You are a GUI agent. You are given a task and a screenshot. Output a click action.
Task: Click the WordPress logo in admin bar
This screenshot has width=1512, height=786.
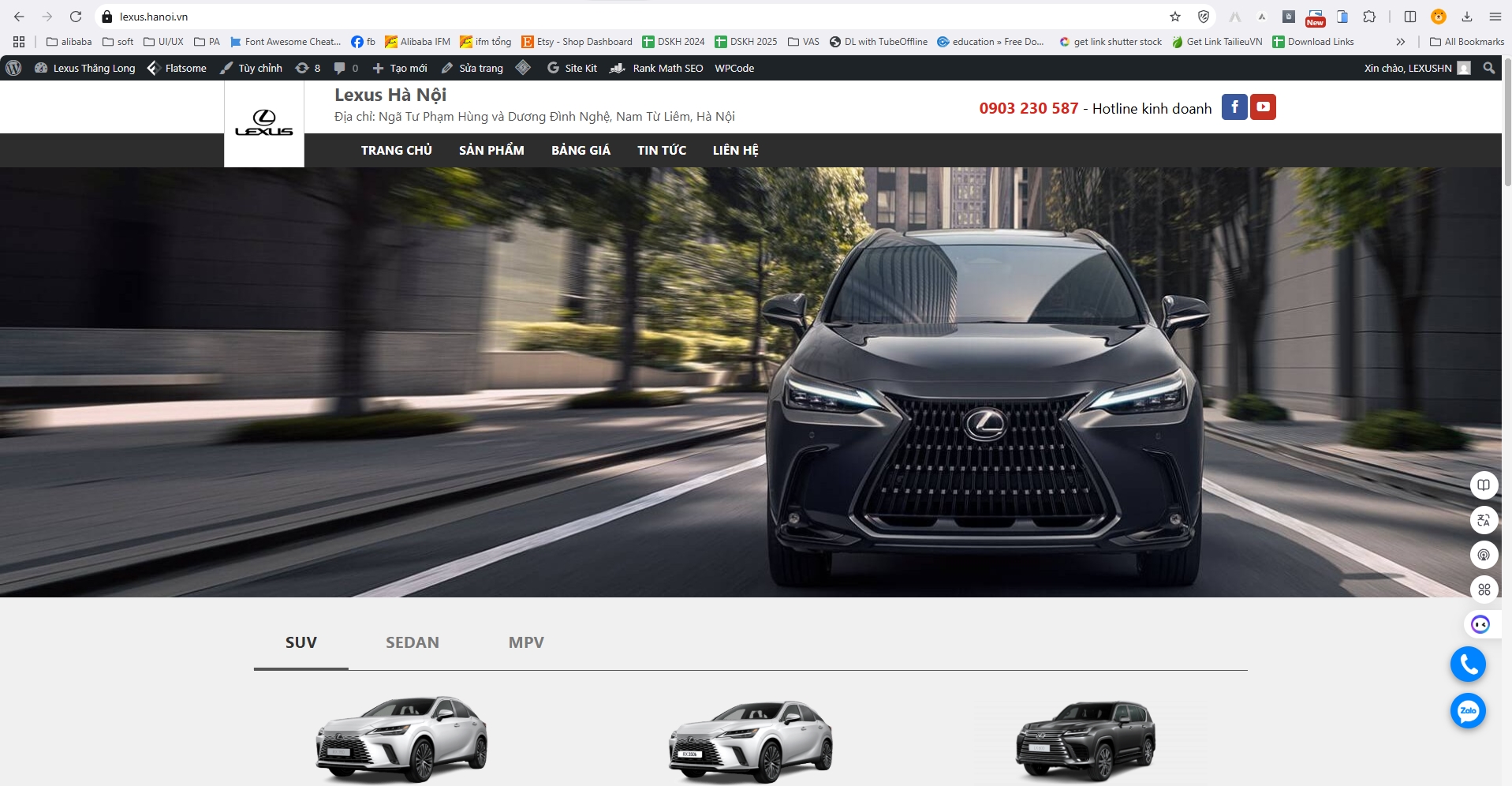pos(13,68)
